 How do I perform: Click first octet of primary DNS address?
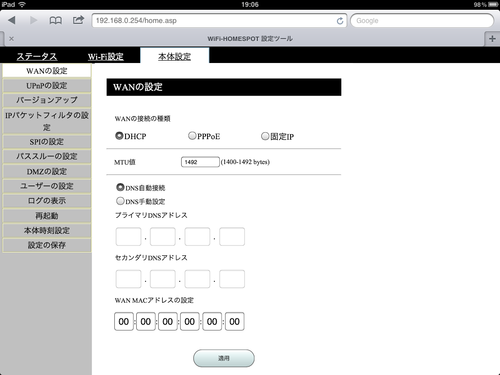point(128,237)
